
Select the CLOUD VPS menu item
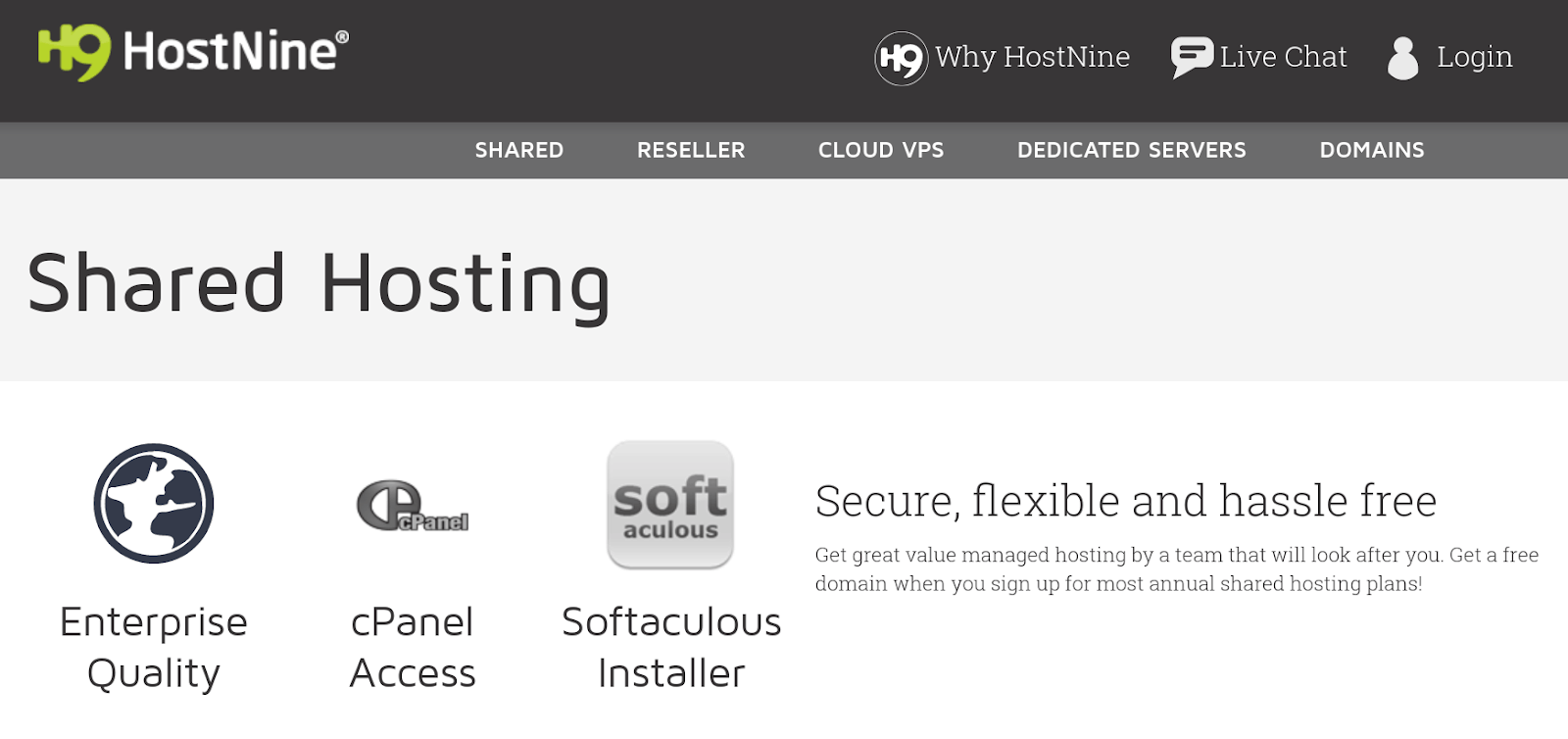pos(881,150)
